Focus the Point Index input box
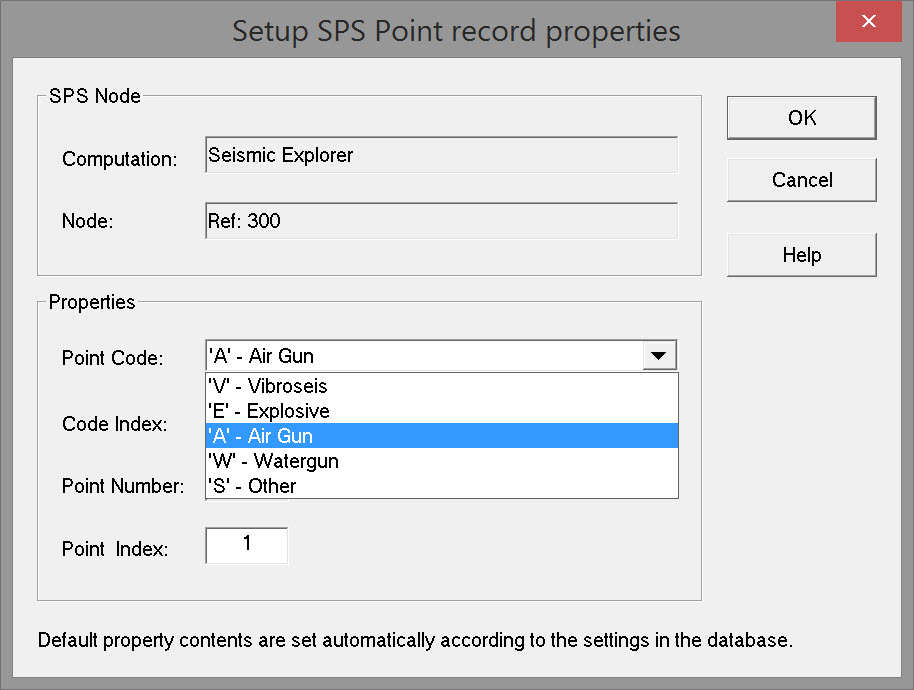Screen dimensions: 914x690 click(247, 546)
